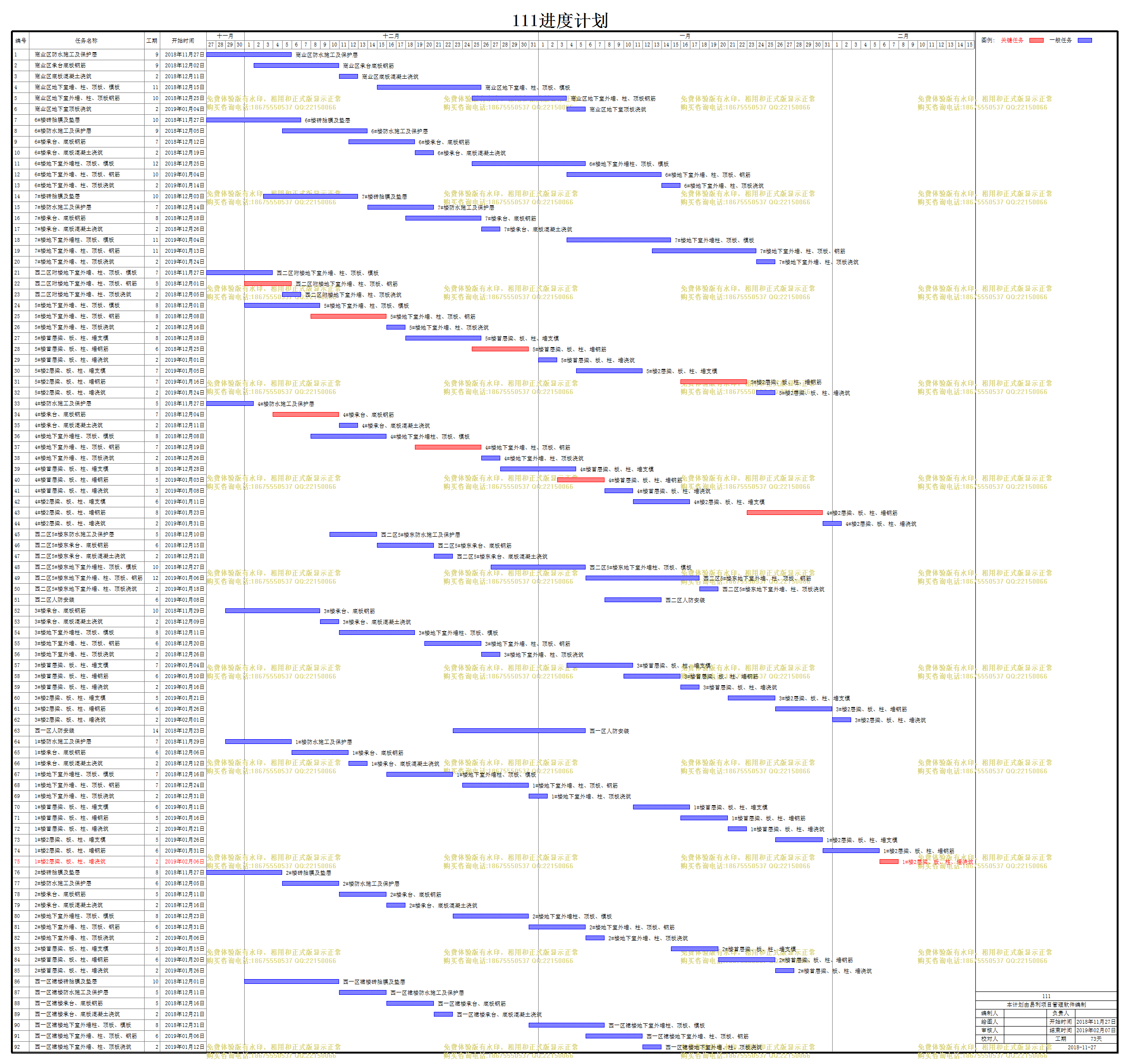
Task: Click the 111 project name cell in info box
Action: point(1046,997)
